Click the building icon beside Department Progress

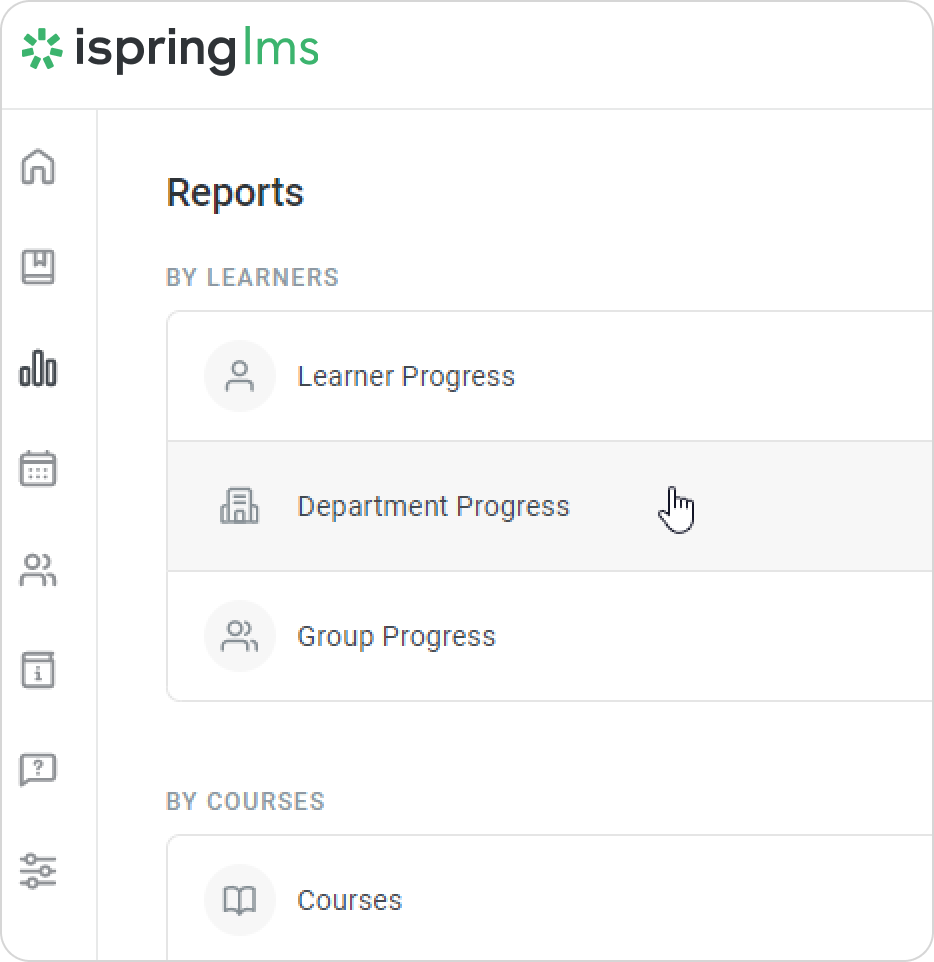pos(239,506)
